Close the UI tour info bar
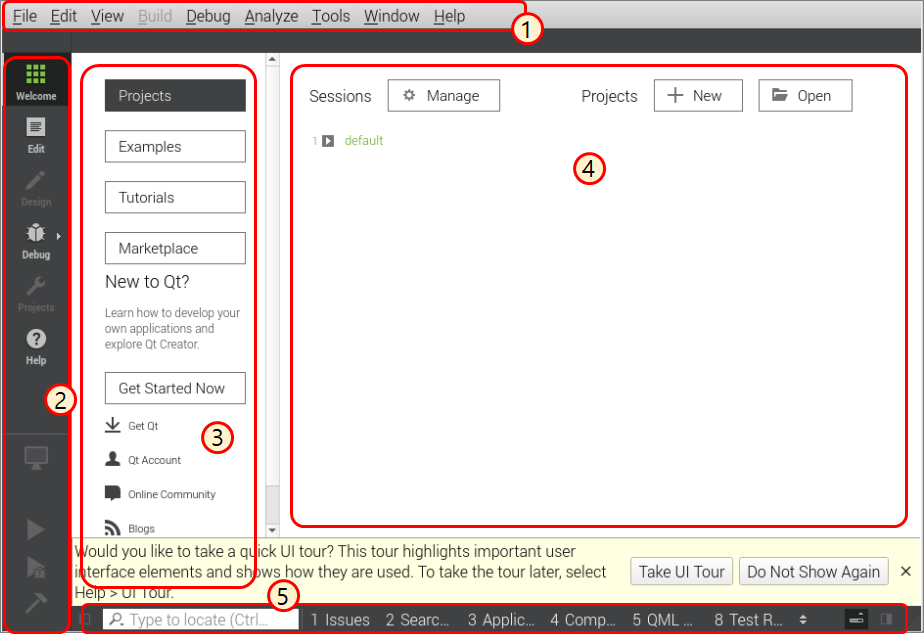This screenshot has width=924, height=634. click(906, 571)
